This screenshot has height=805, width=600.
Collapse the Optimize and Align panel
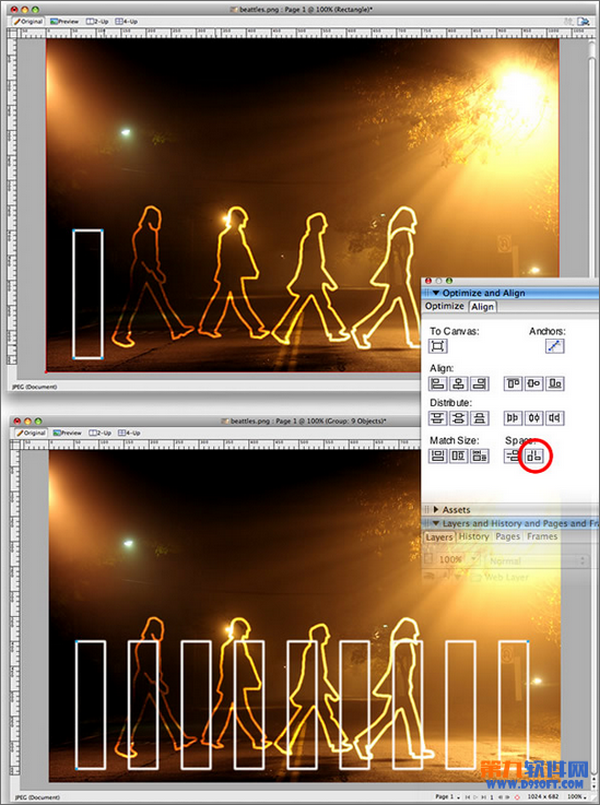click(x=434, y=293)
